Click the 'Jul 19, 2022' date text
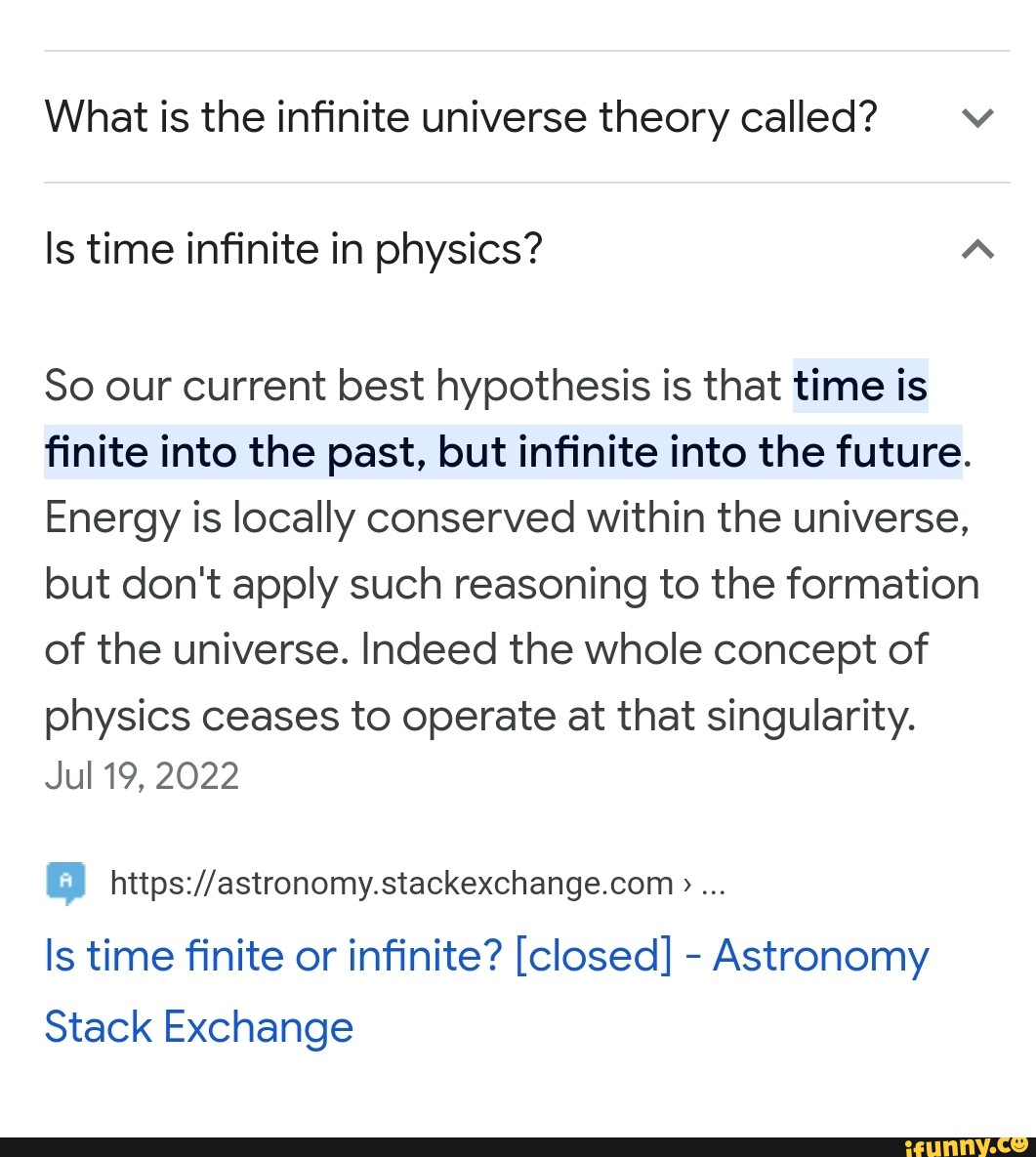This screenshot has height=1157, width=1036. pos(142,774)
